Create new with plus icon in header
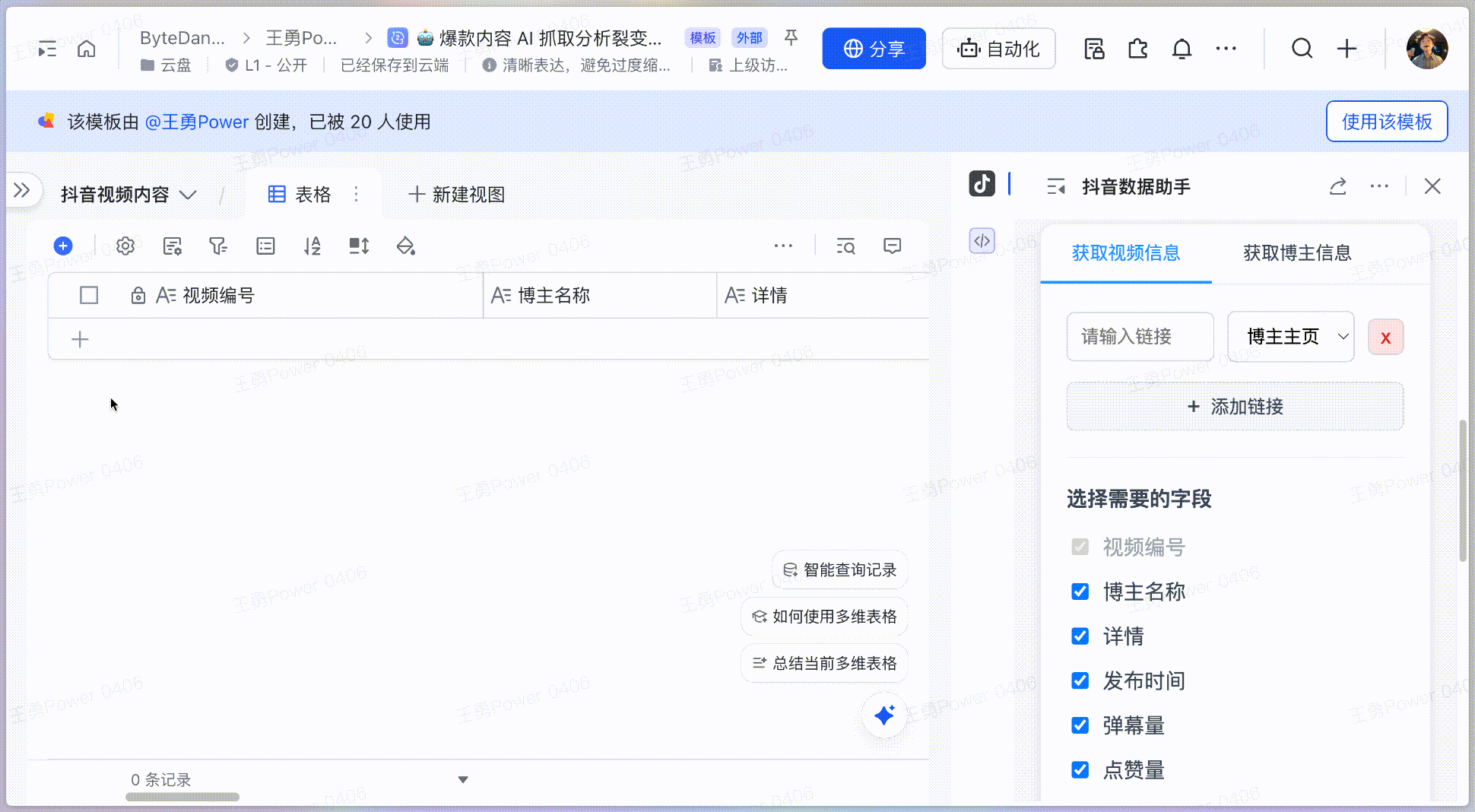The height and width of the screenshot is (812, 1475). point(1347,49)
